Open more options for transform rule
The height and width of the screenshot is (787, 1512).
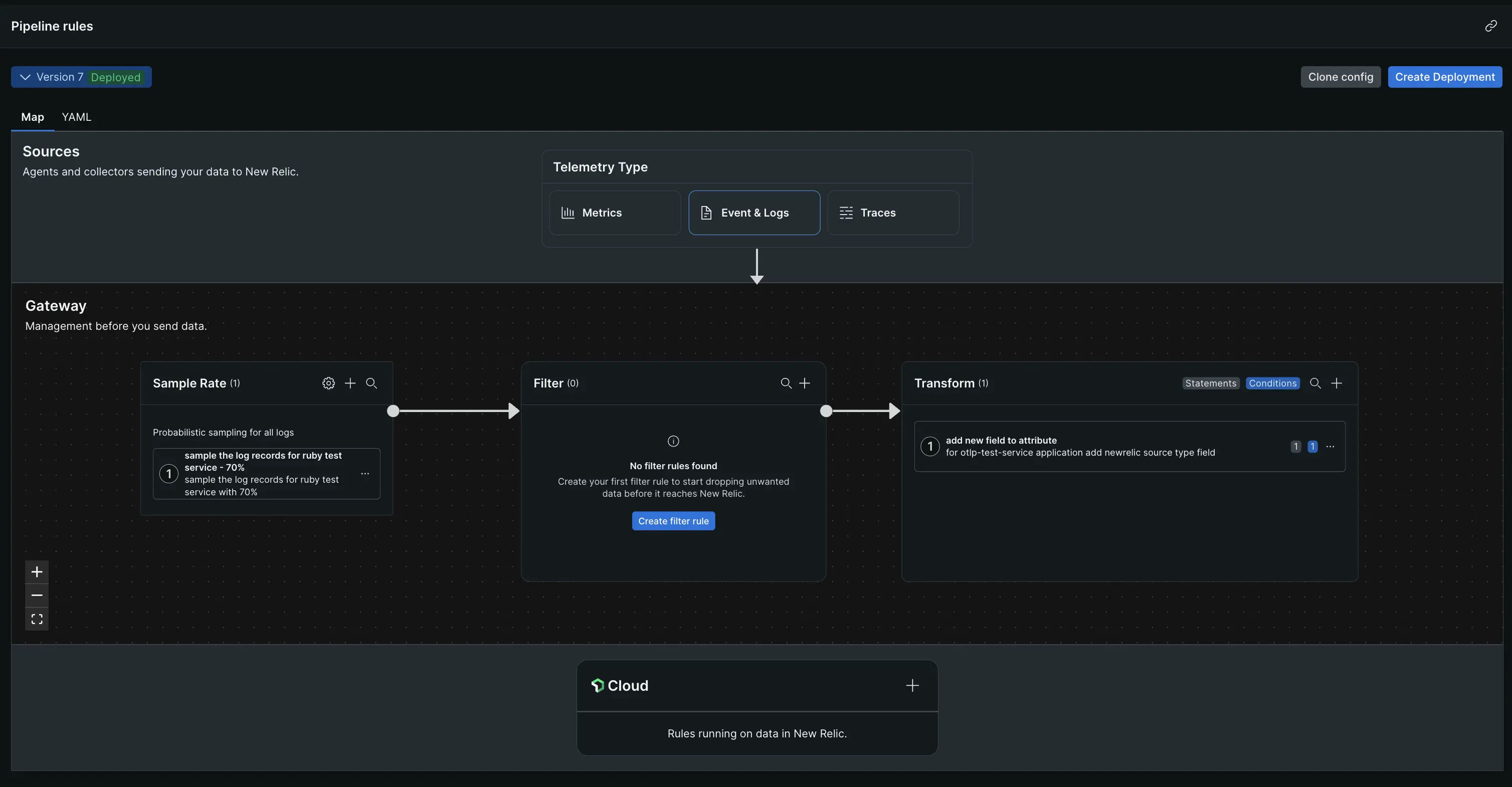[1330, 447]
